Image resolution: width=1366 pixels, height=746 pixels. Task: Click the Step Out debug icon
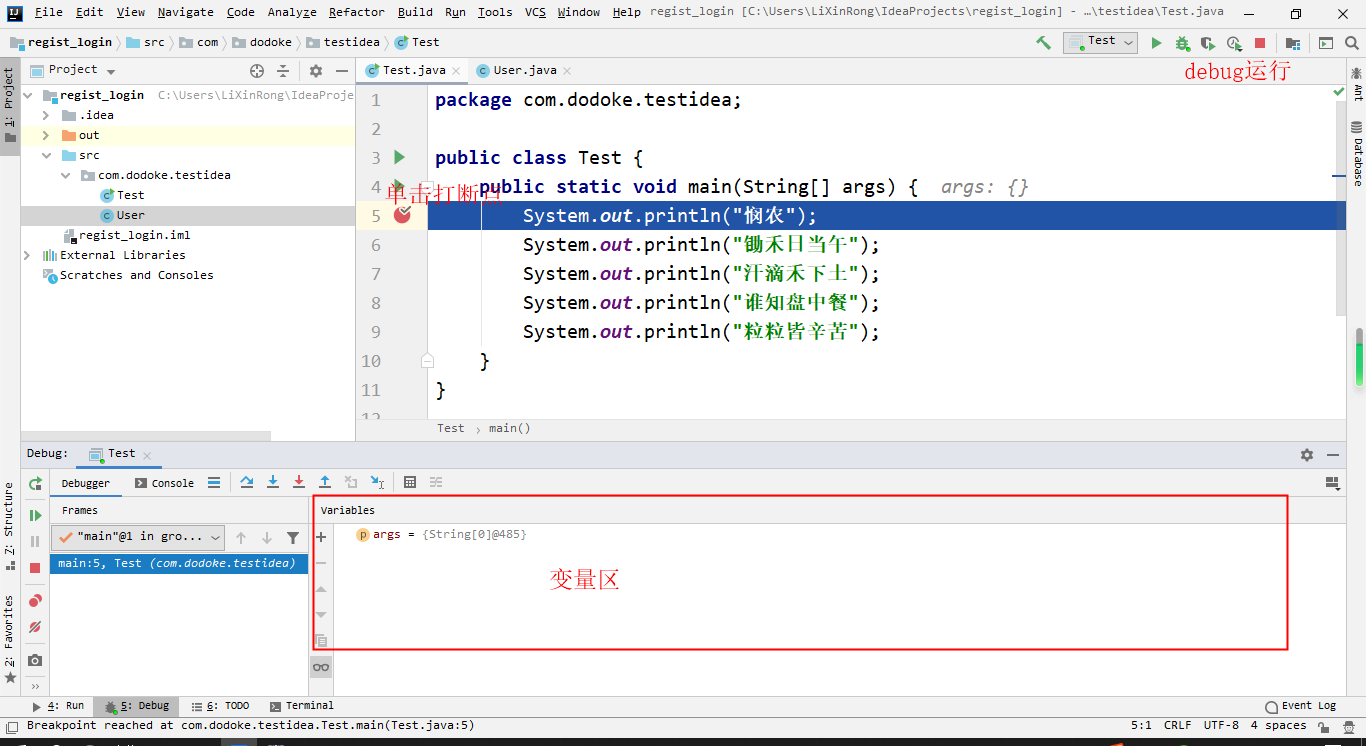[x=324, y=482]
